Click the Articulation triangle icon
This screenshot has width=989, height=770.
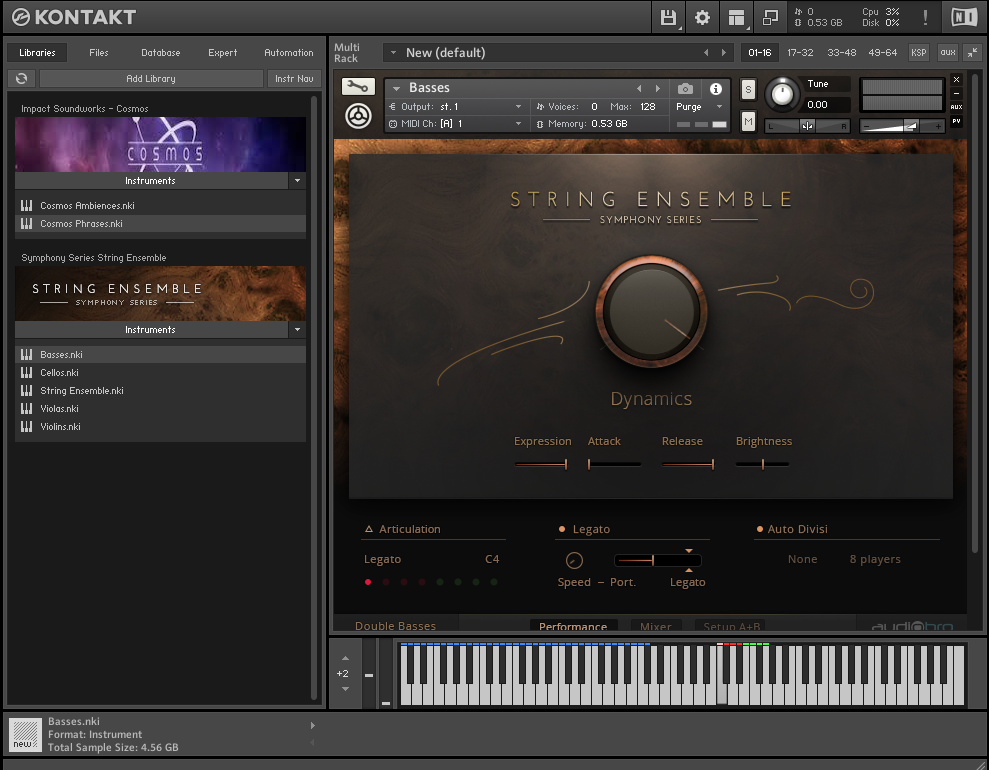click(369, 529)
